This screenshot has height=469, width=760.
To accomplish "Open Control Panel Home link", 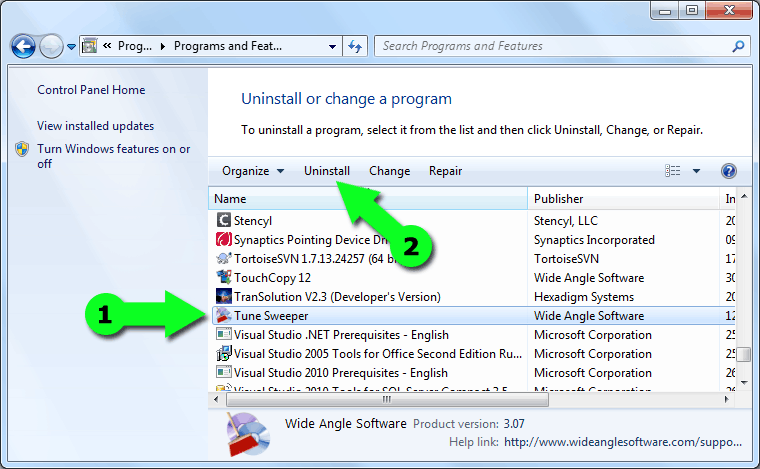I will pyautogui.click(x=91, y=90).
